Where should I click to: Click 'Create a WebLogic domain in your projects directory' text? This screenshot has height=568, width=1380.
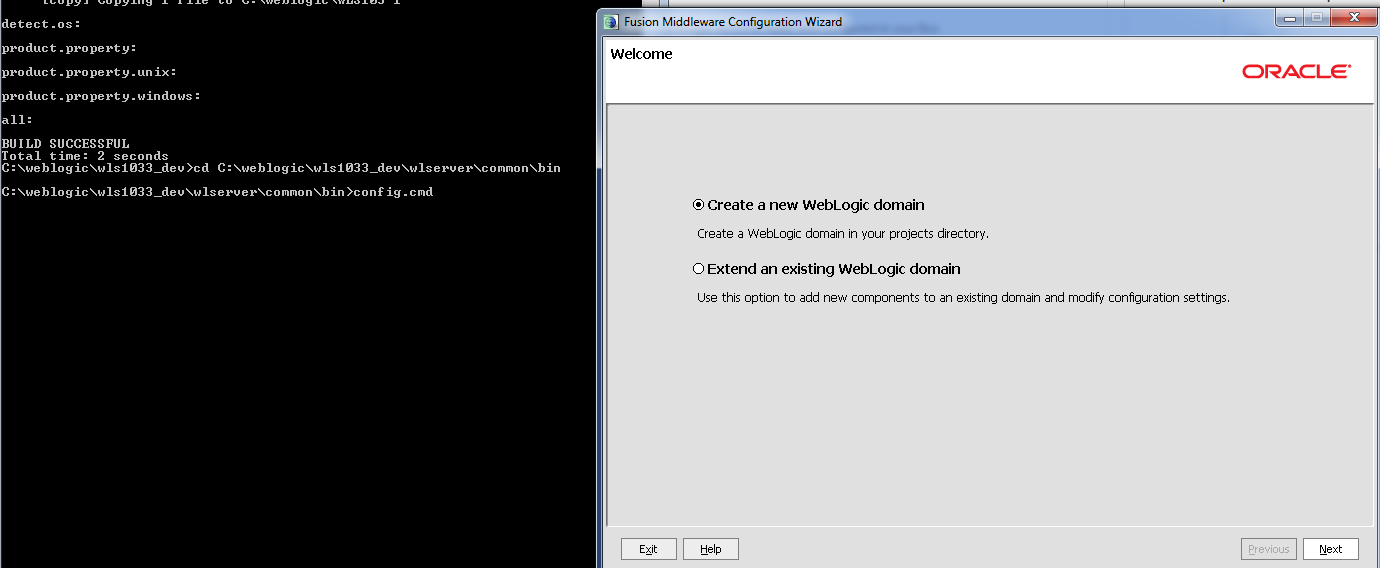point(842,234)
